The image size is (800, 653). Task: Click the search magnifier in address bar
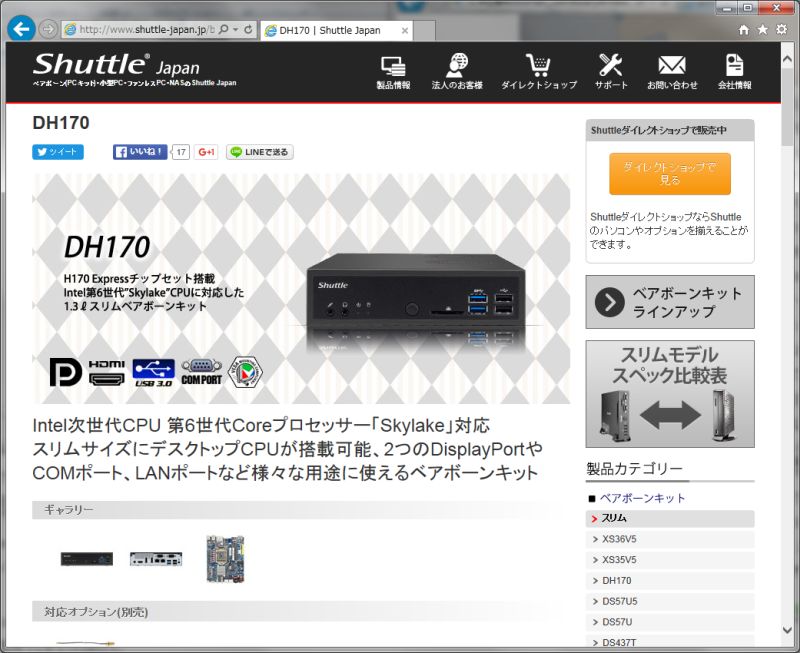tap(223, 30)
